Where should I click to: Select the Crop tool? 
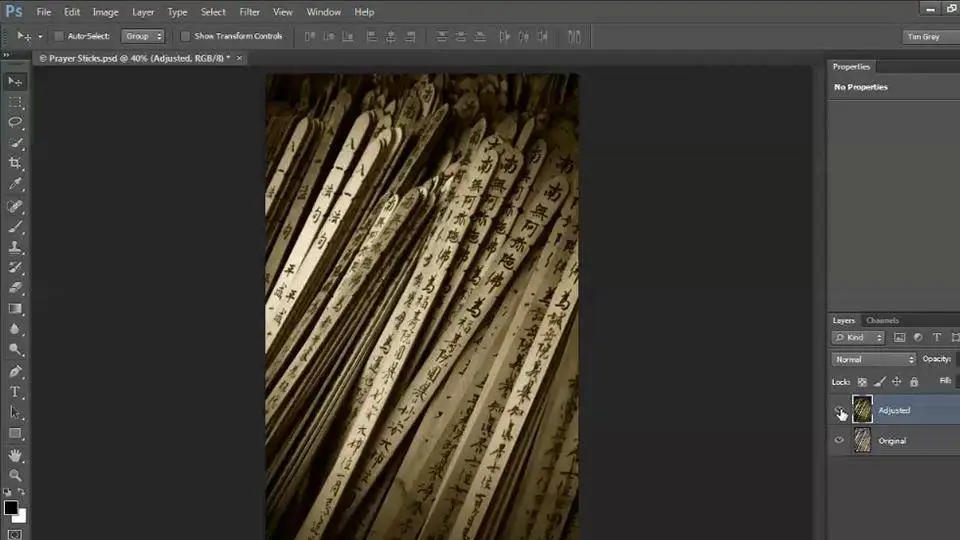pyautogui.click(x=15, y=163)
